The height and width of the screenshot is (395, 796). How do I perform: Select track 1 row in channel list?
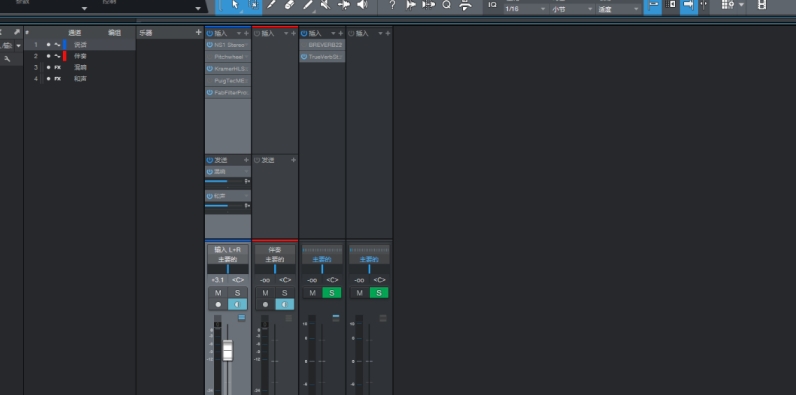tap(80, 45)
